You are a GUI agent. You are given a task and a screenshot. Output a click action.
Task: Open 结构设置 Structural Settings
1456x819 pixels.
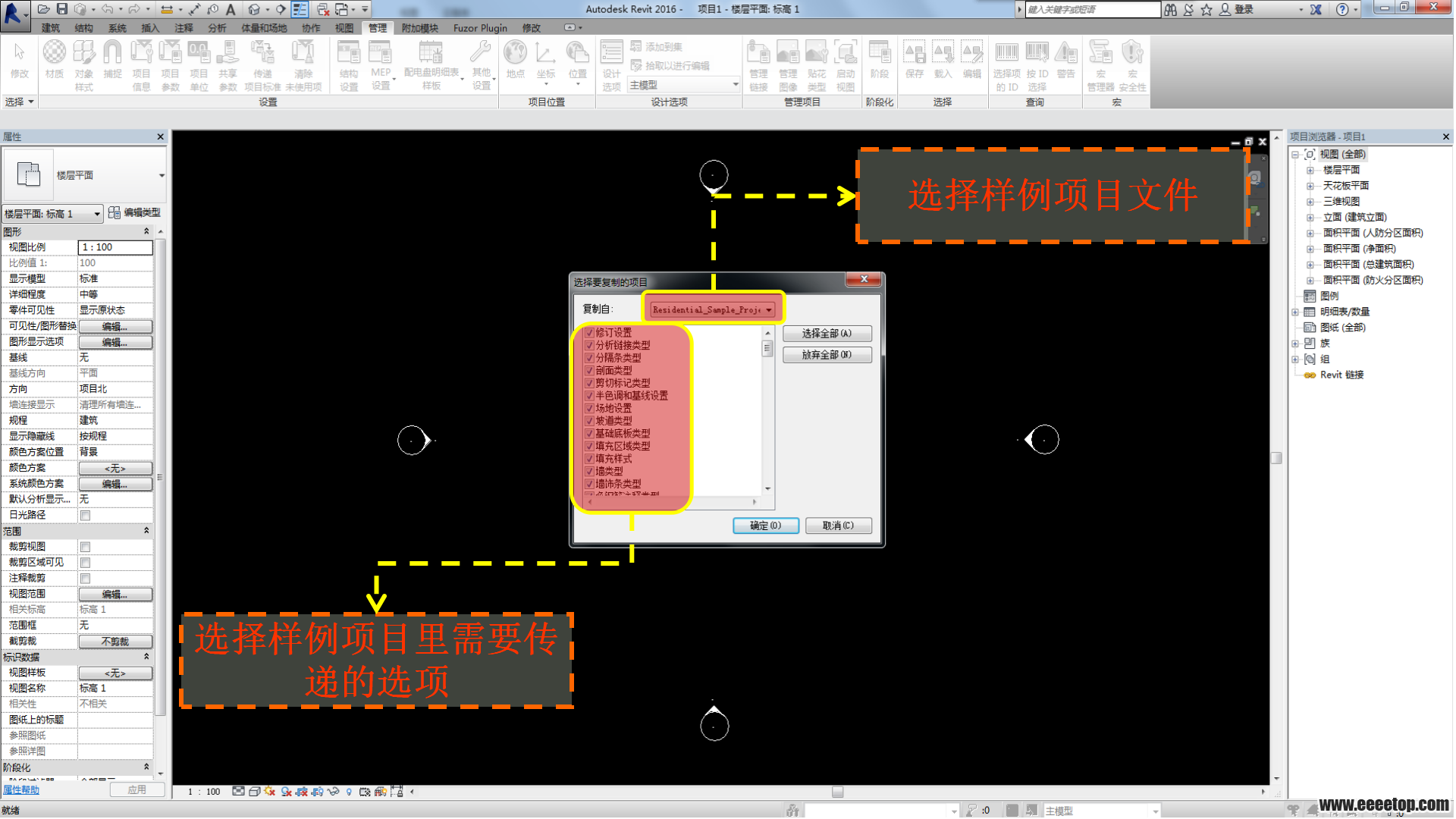[349, 65]
